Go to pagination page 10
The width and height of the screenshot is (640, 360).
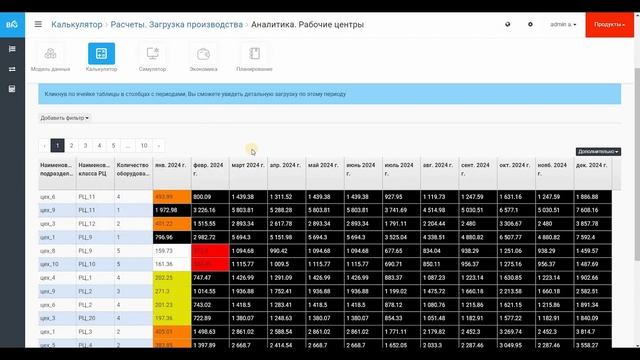[144, 146]
